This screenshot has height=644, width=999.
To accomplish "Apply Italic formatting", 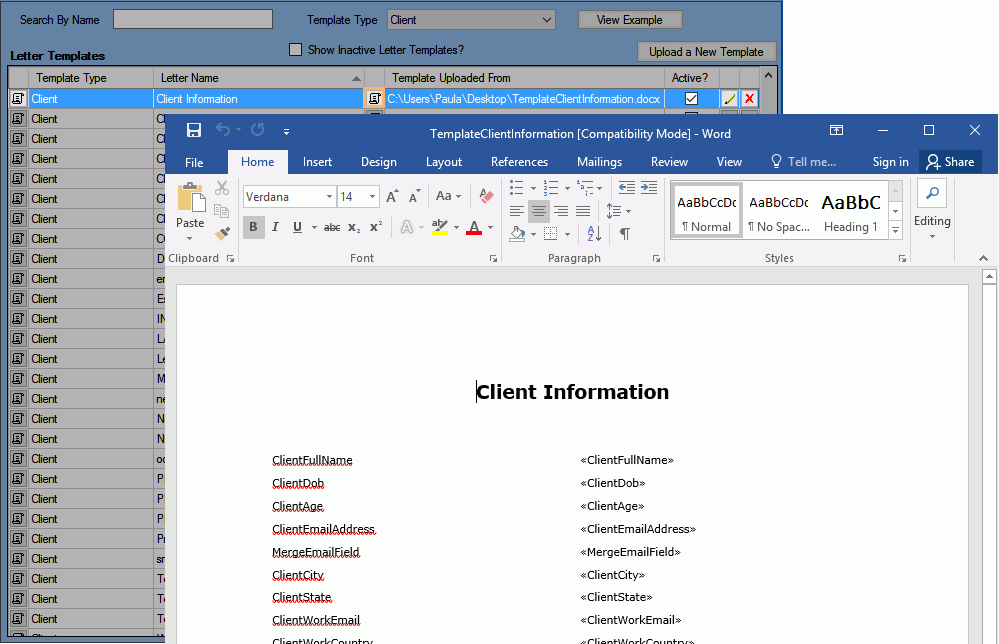I will click(275, 227).
